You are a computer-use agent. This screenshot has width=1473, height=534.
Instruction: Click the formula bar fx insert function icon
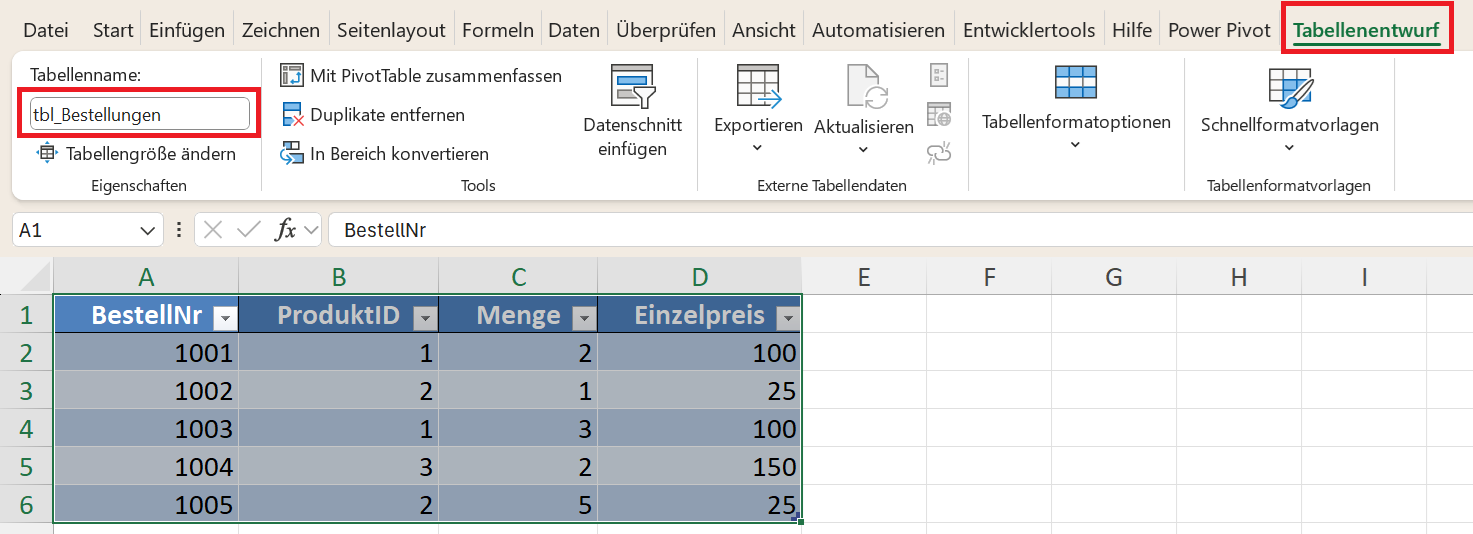point(286,230)
